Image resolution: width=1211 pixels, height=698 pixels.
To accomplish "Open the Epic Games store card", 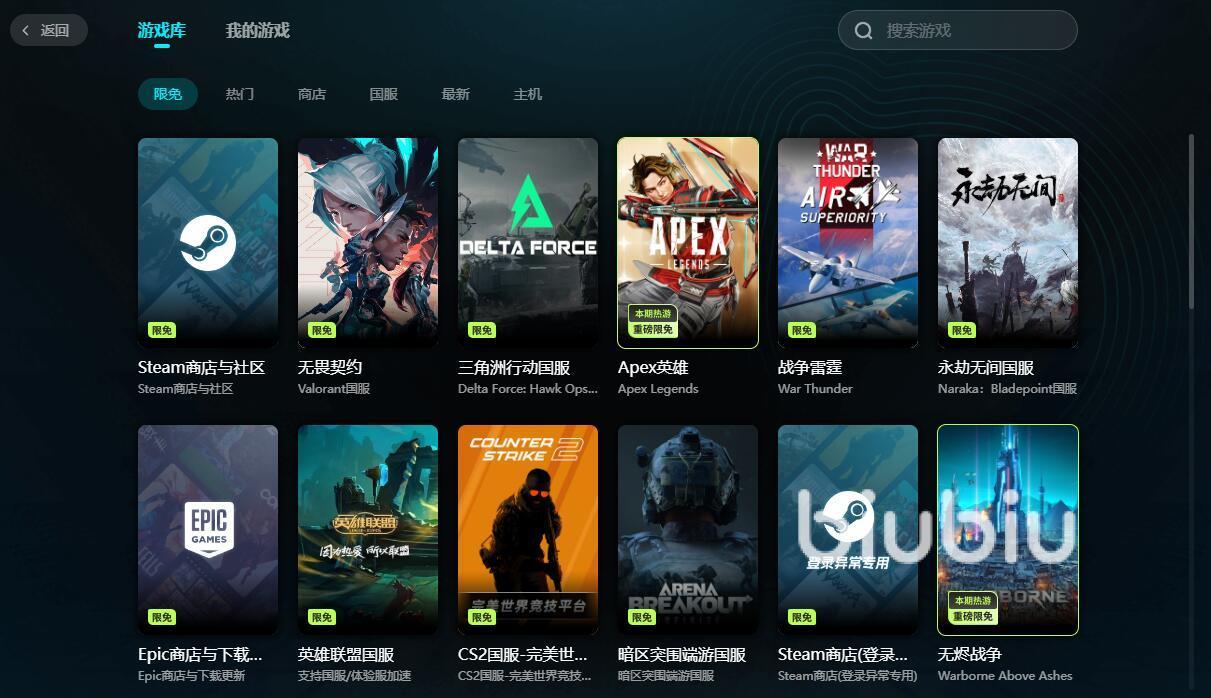I will coord(208,530).
